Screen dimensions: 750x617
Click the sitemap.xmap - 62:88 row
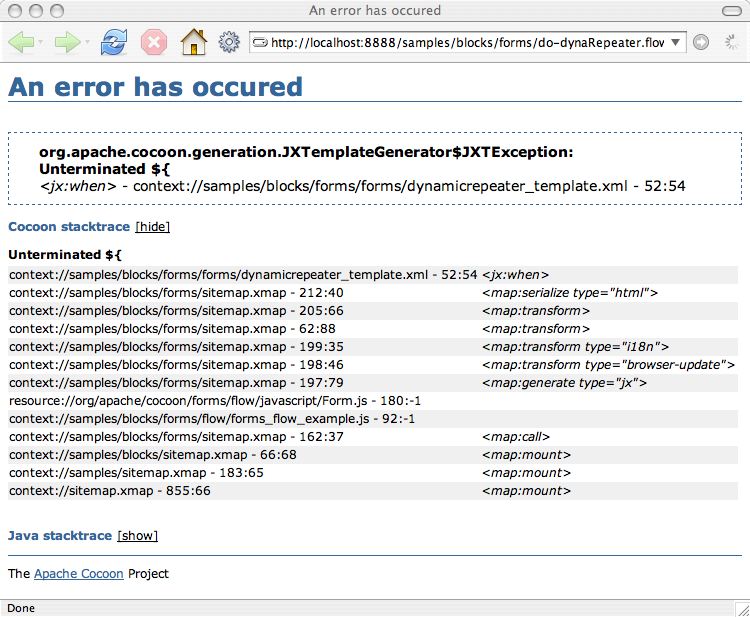(373, 329)
